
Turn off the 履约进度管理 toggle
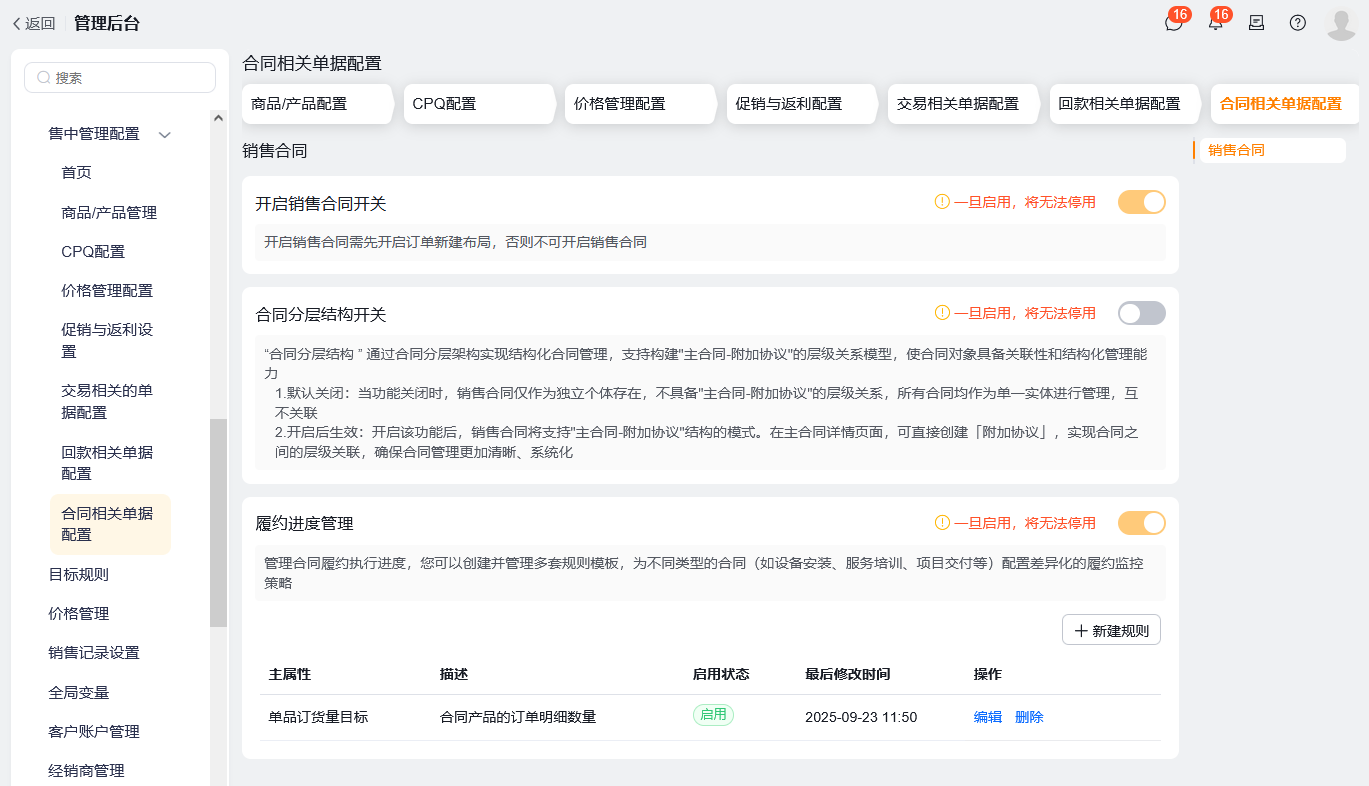coord(1141,523)
